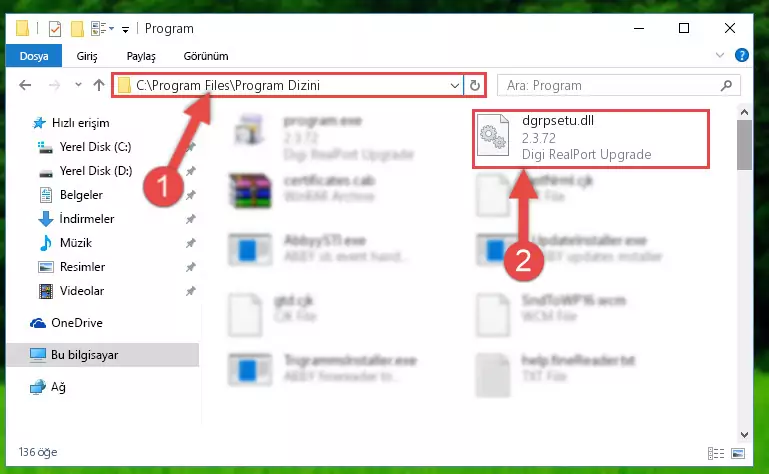
Task: Click the Back navigation arrow
Action: coord(25,85)
